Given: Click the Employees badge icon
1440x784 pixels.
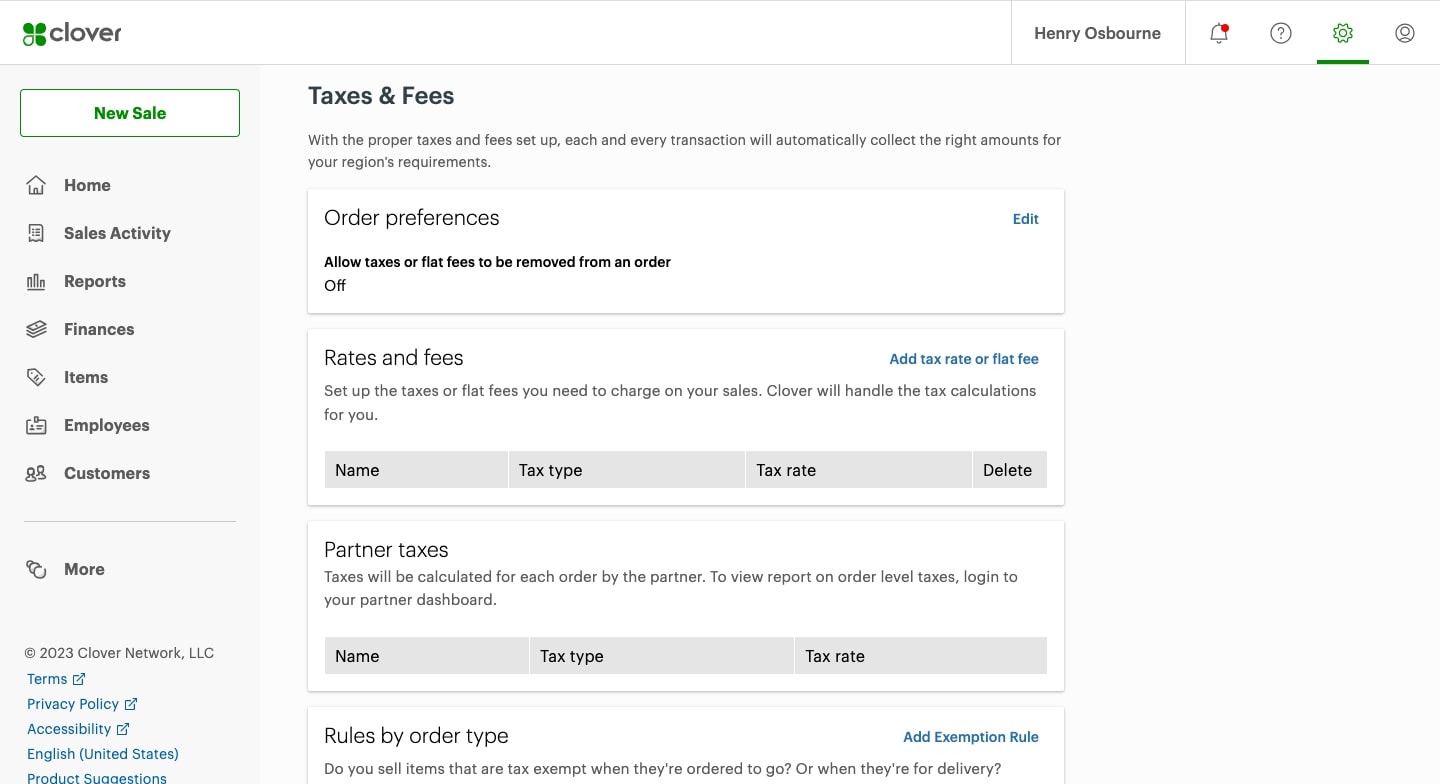Looking at the screenshot, I should point(36,425).
